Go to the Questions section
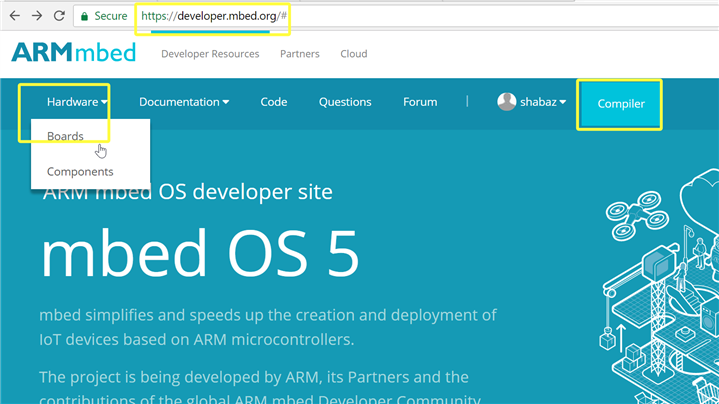 click(345, 102)
